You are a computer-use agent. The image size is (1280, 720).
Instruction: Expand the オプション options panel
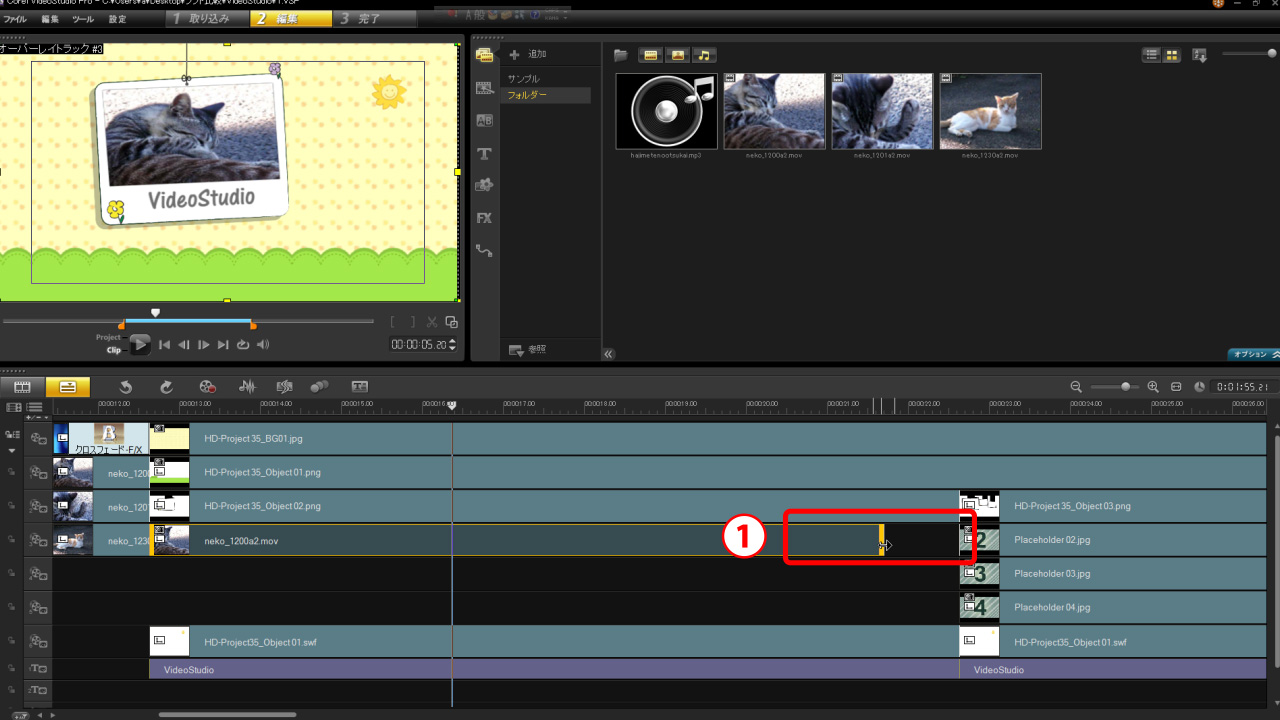point(1253,354)
